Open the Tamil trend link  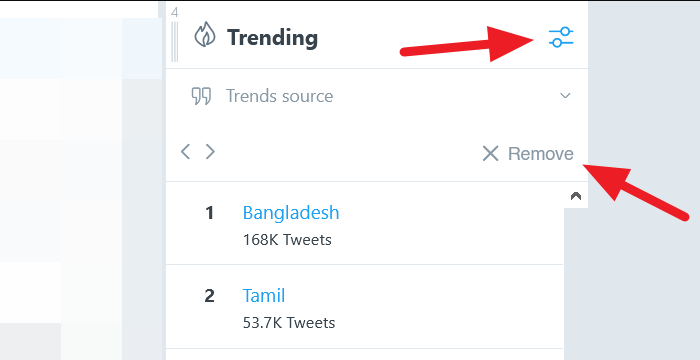pos(264,296)
